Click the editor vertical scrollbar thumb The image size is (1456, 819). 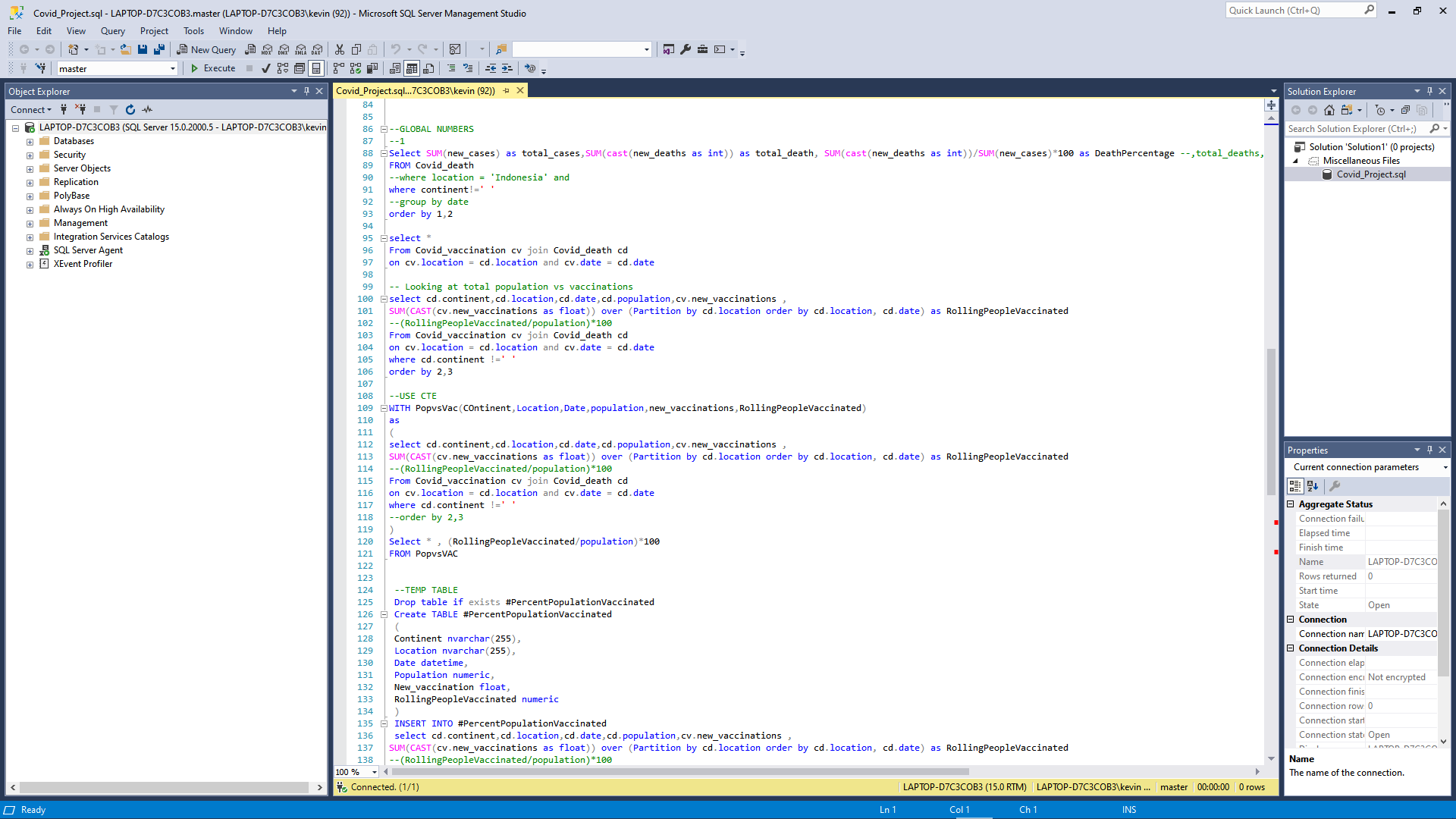1271,422
